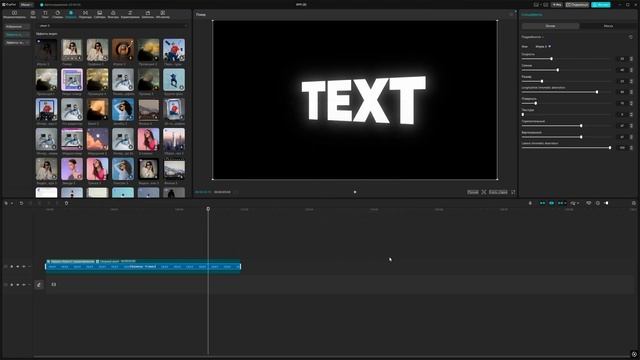Click the CapCut logo in title bar
This screenshot has height=360, width=640.
tap(9, 4)
